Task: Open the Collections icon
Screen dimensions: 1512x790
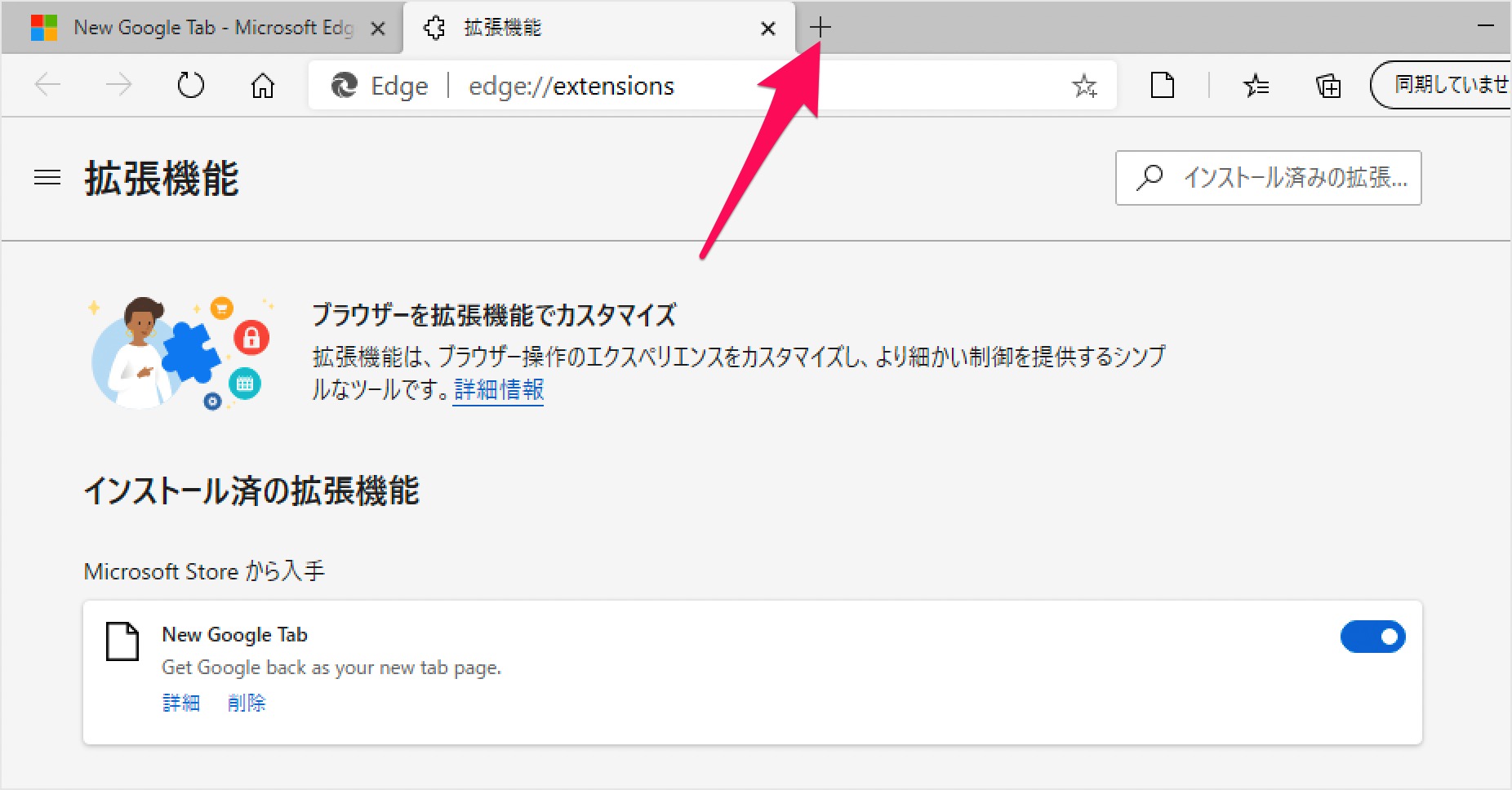Action: tap(1328, 85)
